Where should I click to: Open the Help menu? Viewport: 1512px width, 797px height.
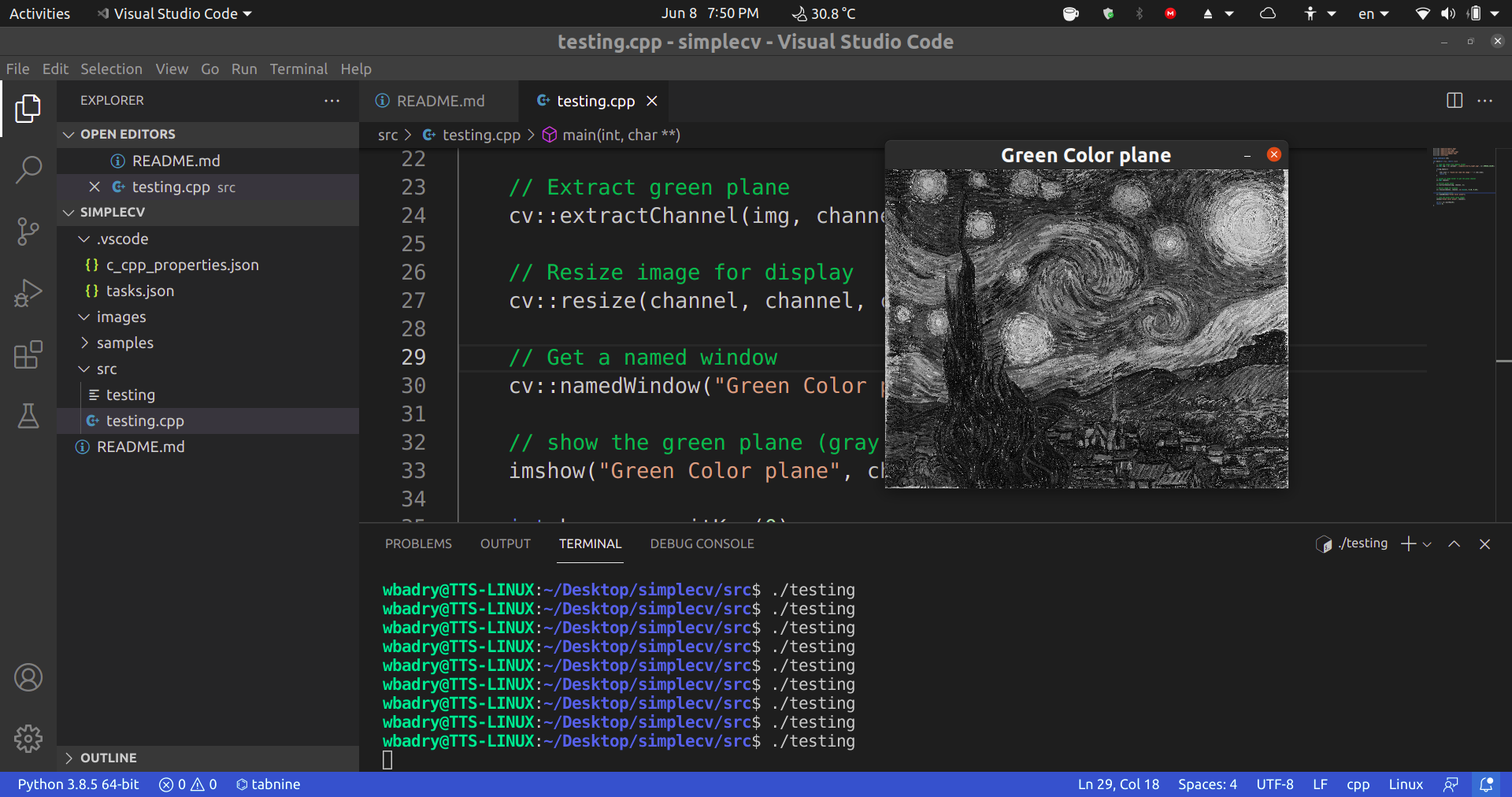356,69
